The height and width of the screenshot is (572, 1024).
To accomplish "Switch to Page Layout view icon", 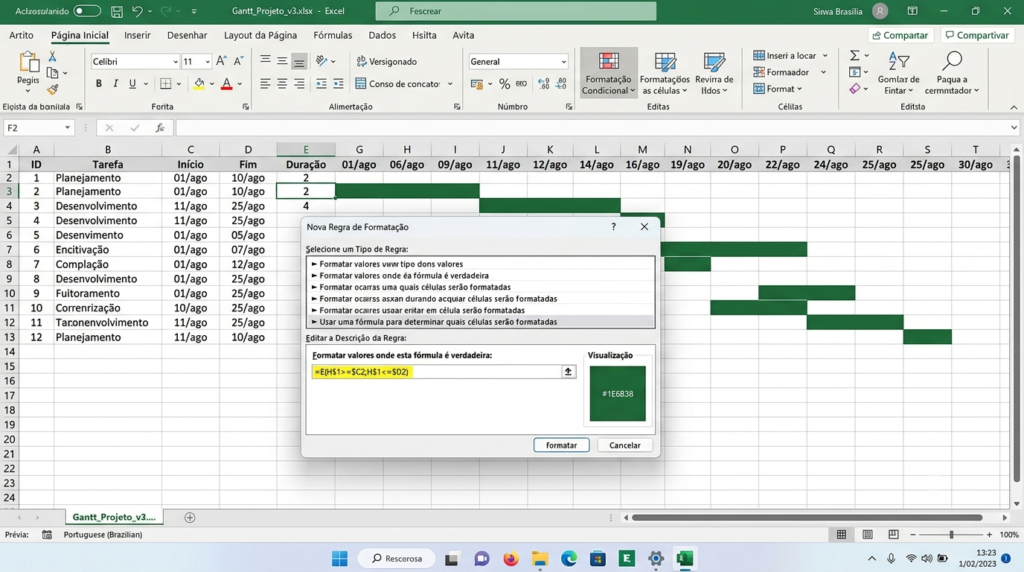I will (x=867, y=534).
